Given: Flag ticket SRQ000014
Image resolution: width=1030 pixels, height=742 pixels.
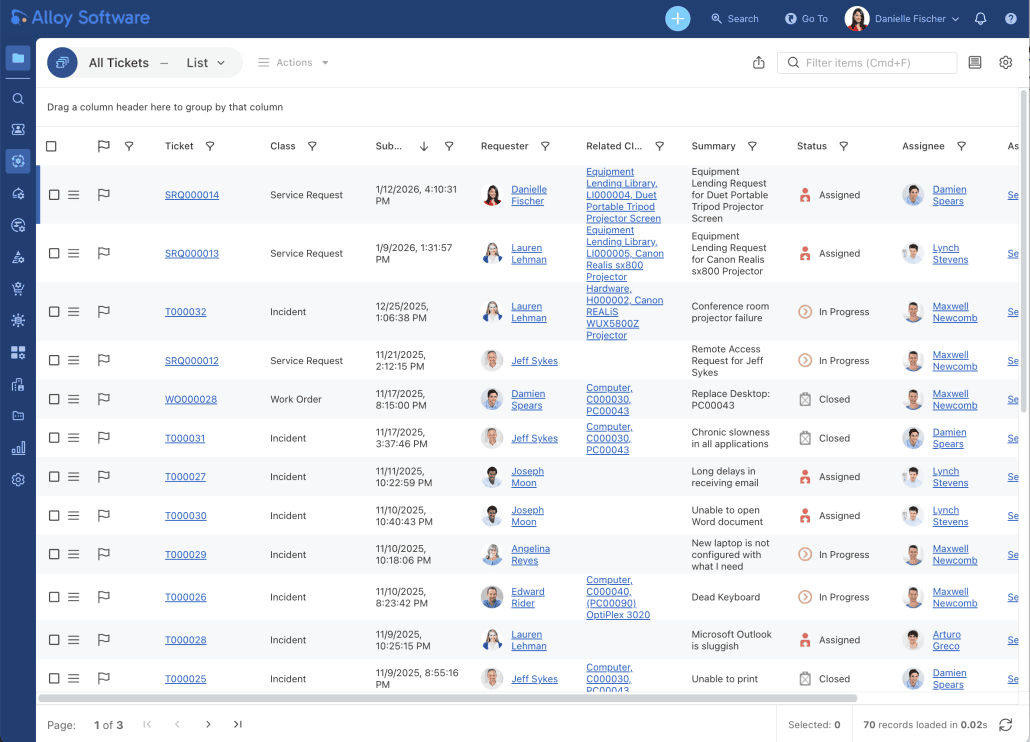Looking at the screenshot, I should pos(103,195).
